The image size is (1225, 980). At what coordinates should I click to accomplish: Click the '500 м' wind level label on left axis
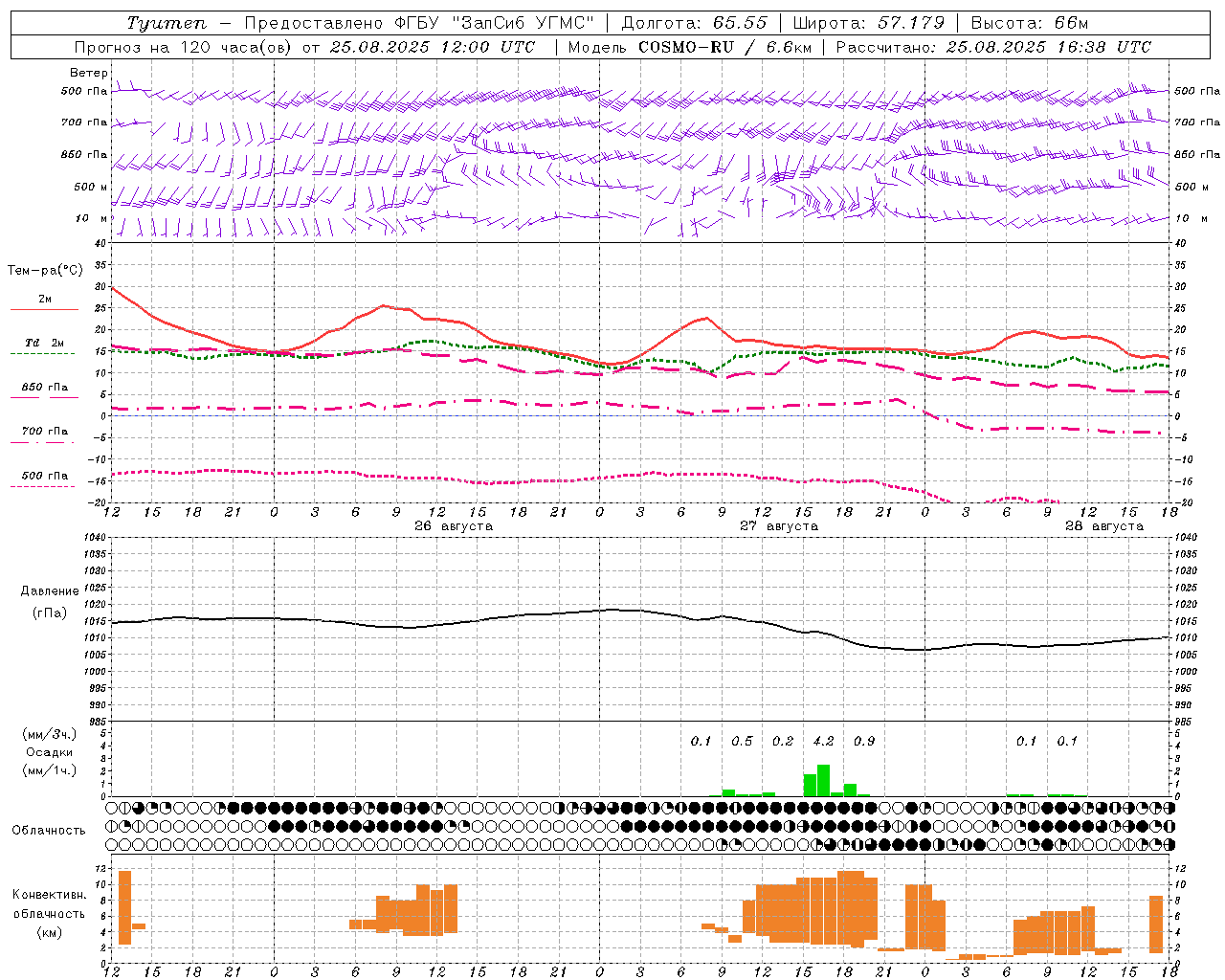[x=92, y=187]
